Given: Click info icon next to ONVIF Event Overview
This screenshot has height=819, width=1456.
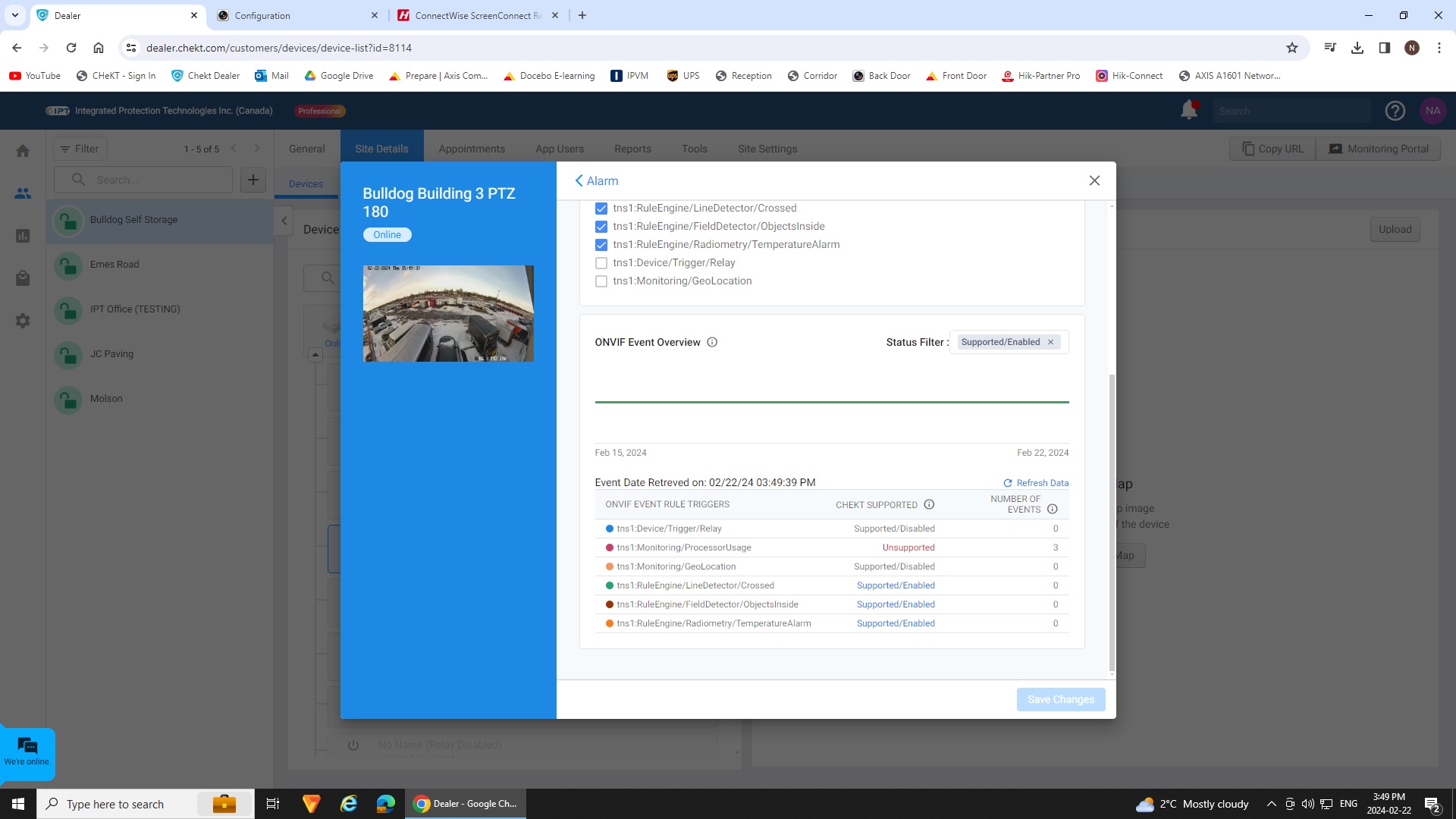Looking at the screenshot, I should click(712, 342).
